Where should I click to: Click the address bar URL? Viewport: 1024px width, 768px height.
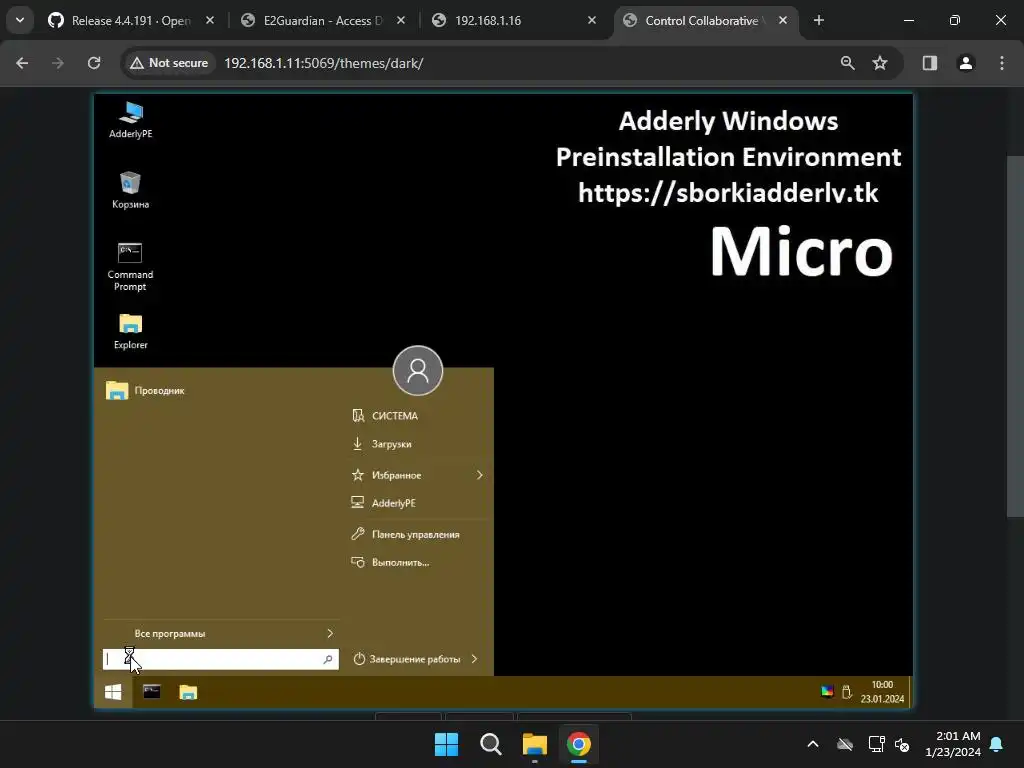tap(324, 63)
